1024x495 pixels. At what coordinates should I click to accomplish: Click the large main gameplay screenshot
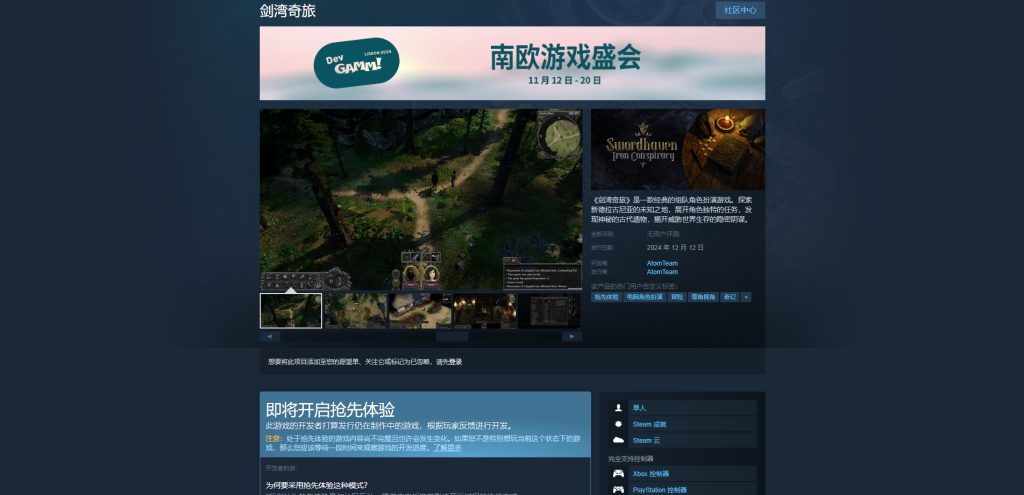click(x=421, y=199)
